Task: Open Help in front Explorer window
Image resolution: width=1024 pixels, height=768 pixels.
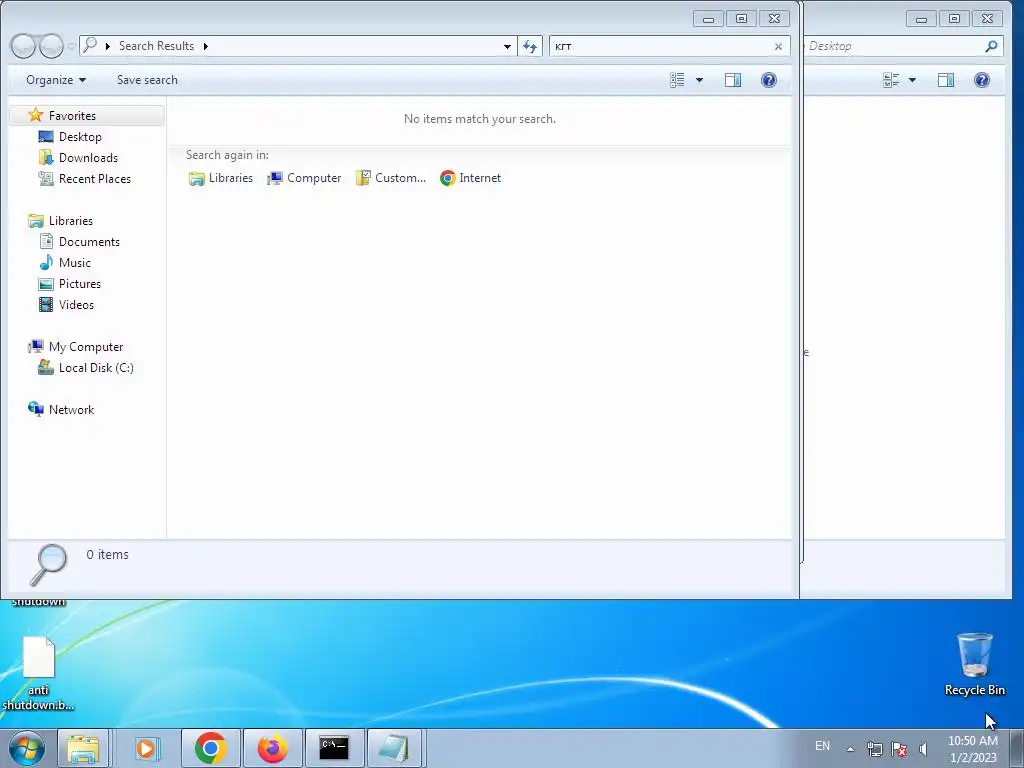Action: pos(769,80)
